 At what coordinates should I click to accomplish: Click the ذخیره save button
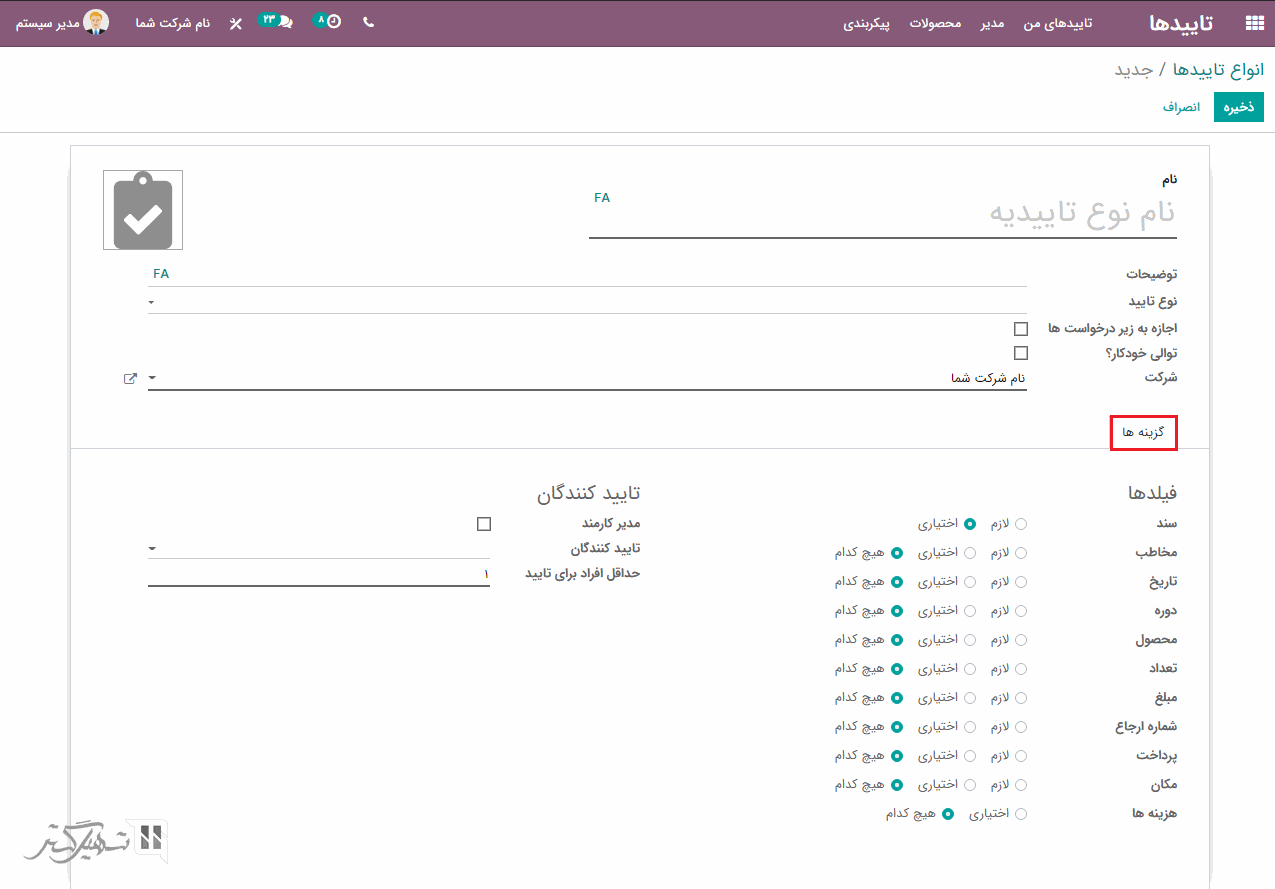(x=1238, y=107)
